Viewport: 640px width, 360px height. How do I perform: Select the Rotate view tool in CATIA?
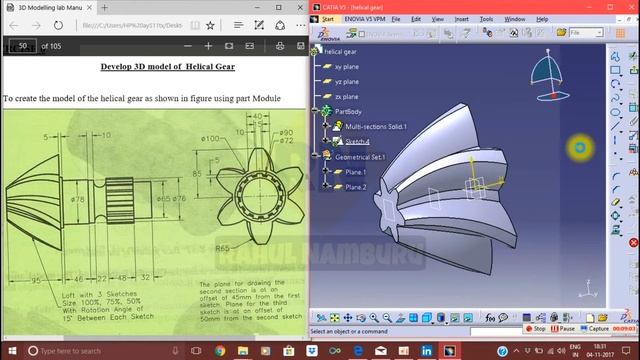tap(361, 318)
